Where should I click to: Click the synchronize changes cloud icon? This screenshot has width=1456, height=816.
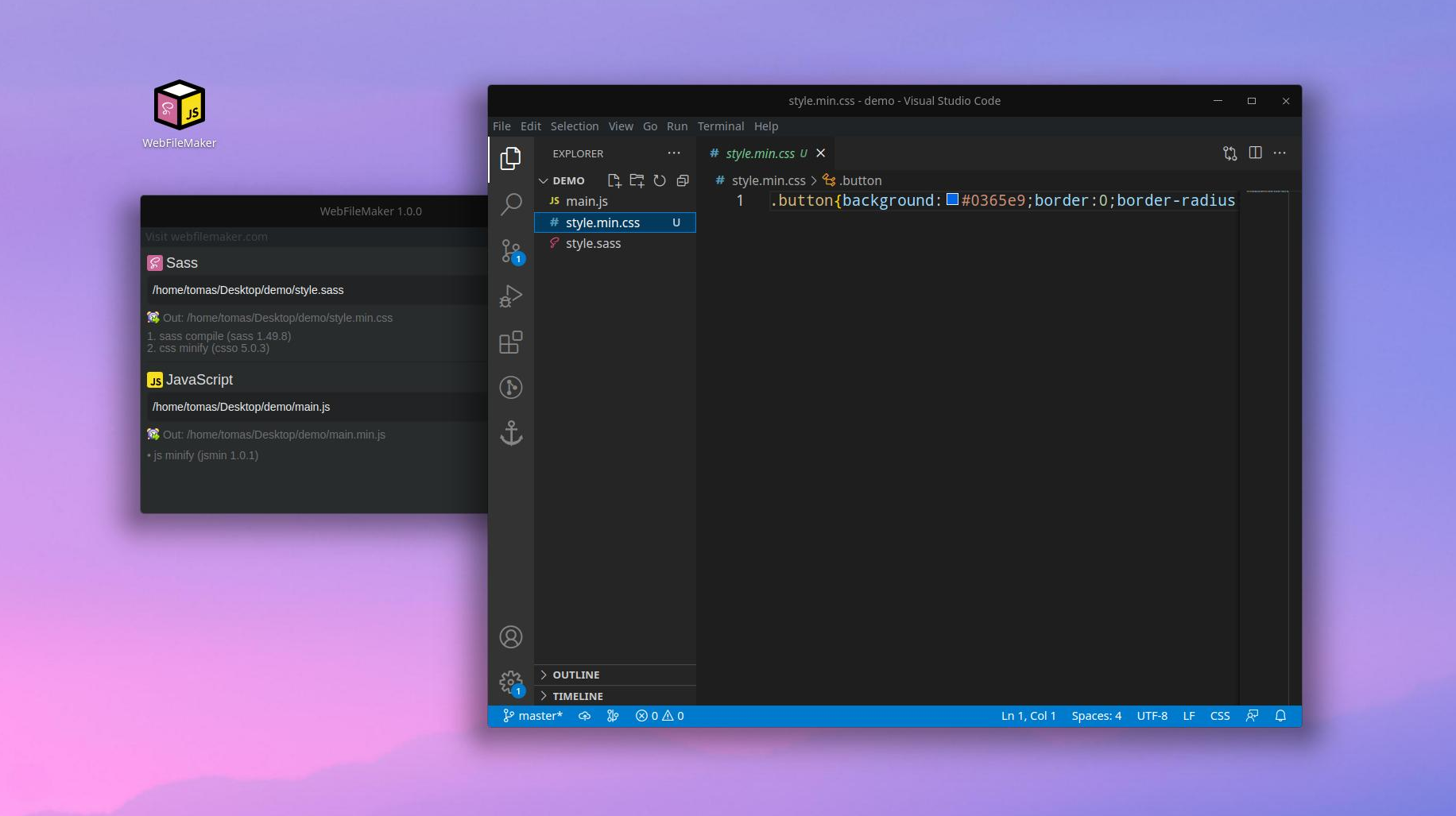584,716
